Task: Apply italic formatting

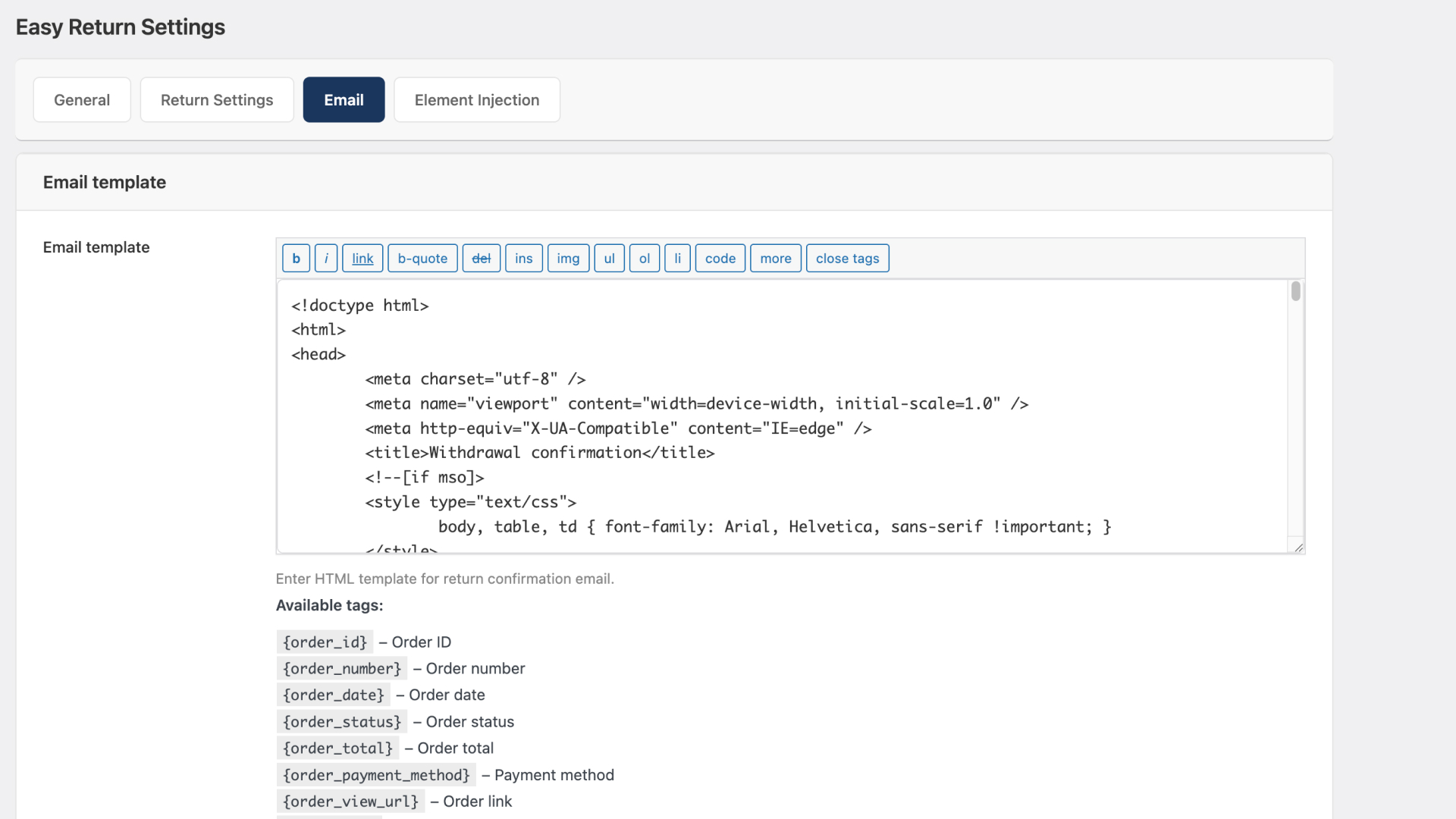Action: [x=325, y=258]
